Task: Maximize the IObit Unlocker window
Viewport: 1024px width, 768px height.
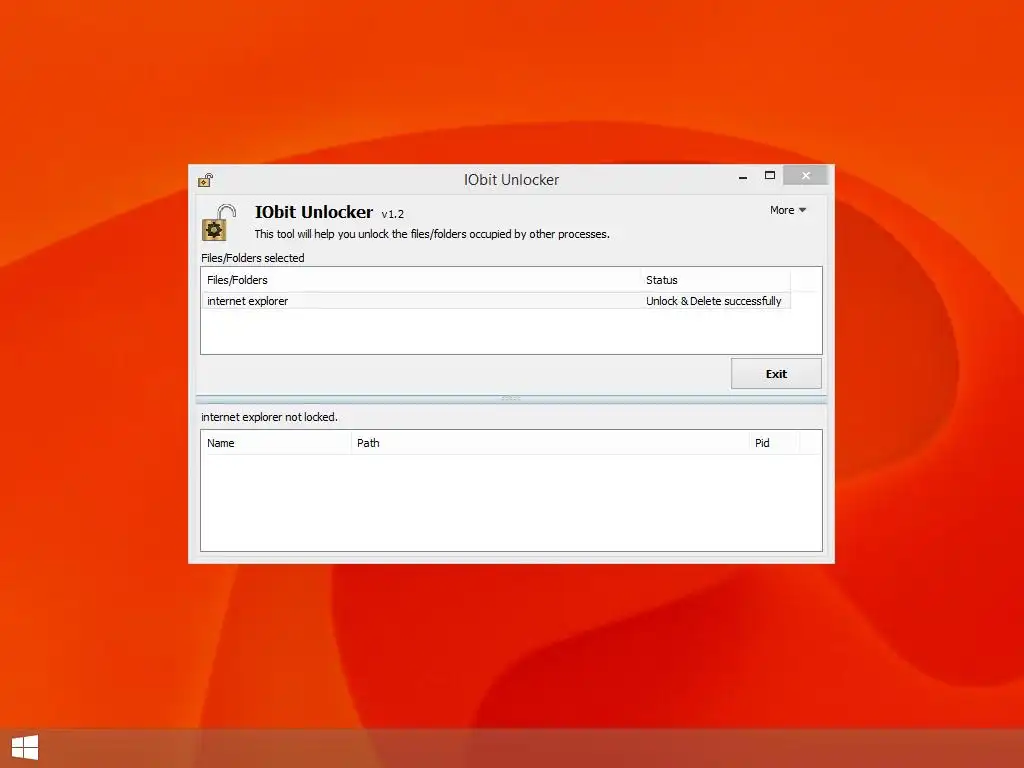Action: 770,176
